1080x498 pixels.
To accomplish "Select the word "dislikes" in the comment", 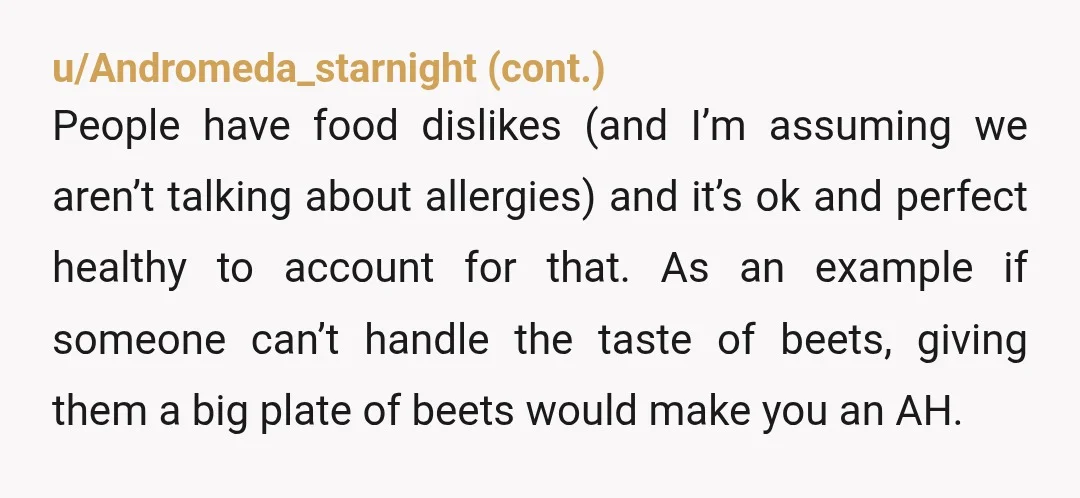I will tap(491, 126).
